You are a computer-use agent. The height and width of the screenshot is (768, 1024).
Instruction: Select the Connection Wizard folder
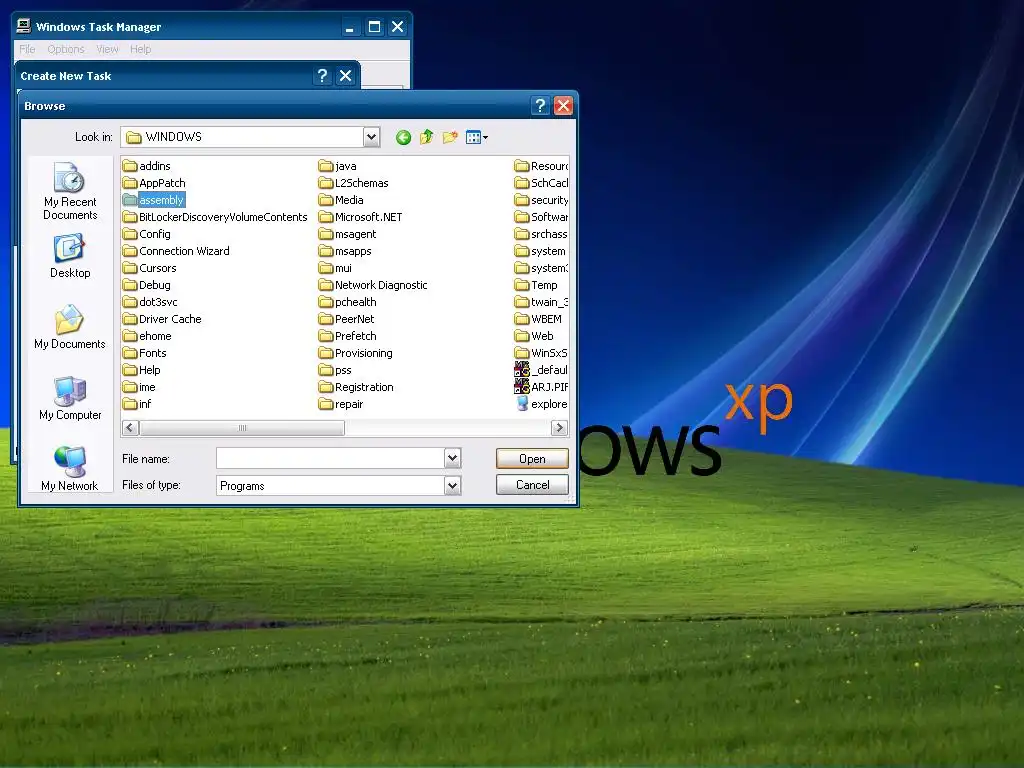(x=176, y=251)
